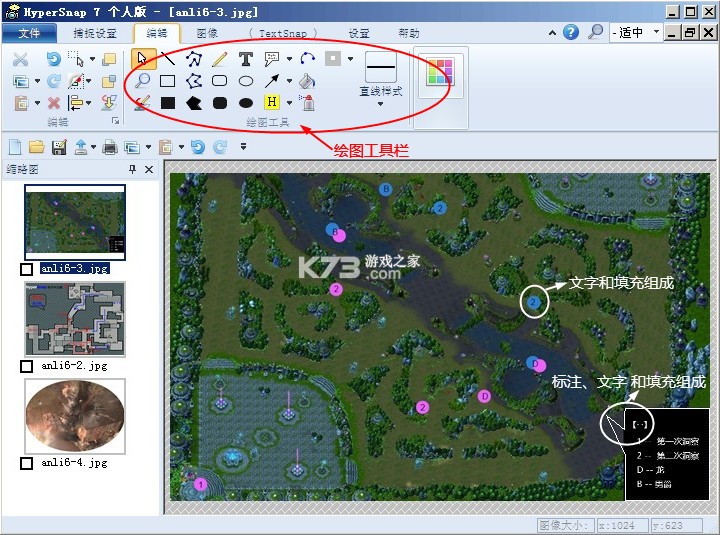This screenshot has width=720, height=535.
Task: Collapse the ribbon with the up chevron
Action: pos(552,33)
